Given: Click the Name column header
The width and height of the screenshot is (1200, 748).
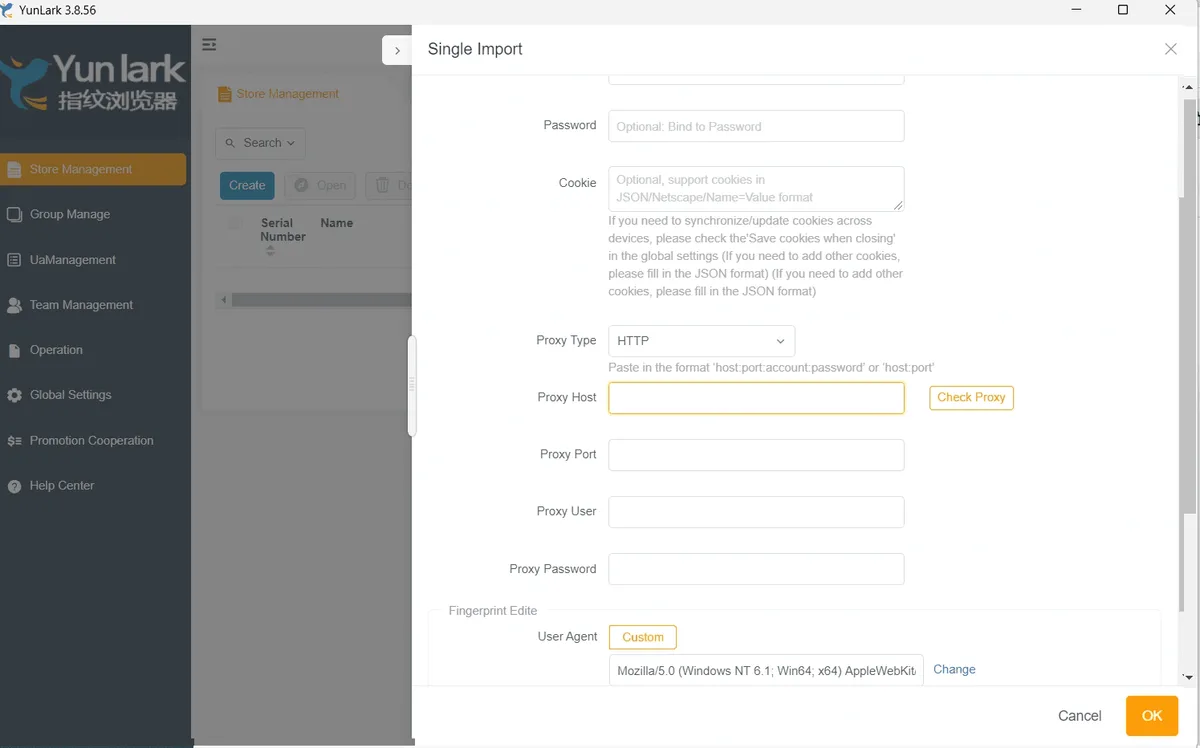Looking at the screenshot, I should click(x=337, y=223).
